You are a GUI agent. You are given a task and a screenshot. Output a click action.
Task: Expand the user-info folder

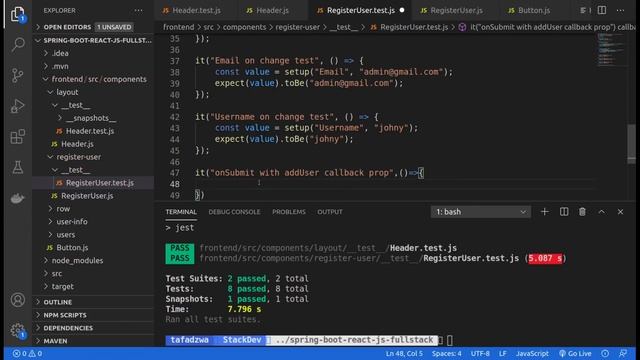(x=93, y=222)
